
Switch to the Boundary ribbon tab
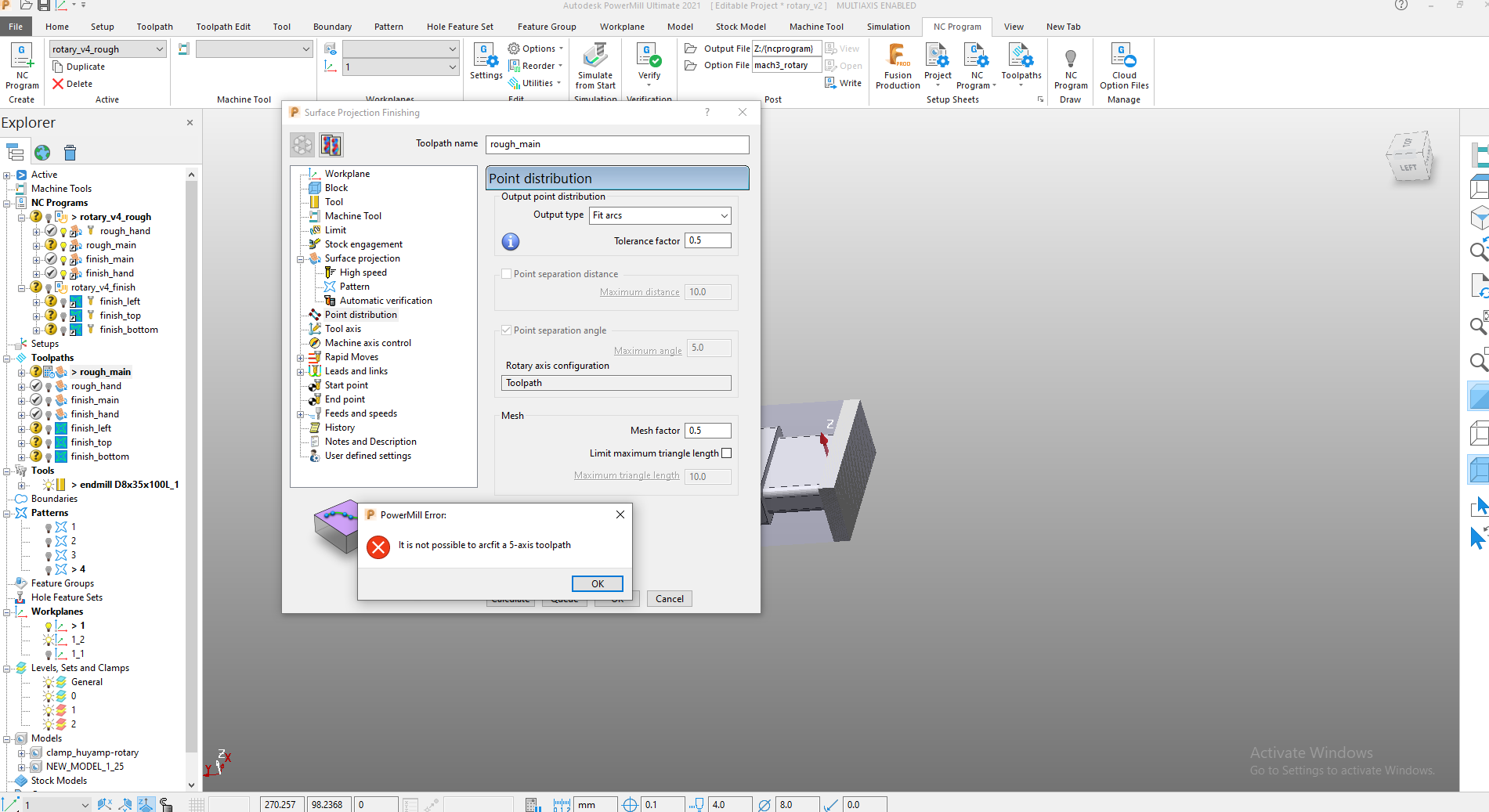332,27
